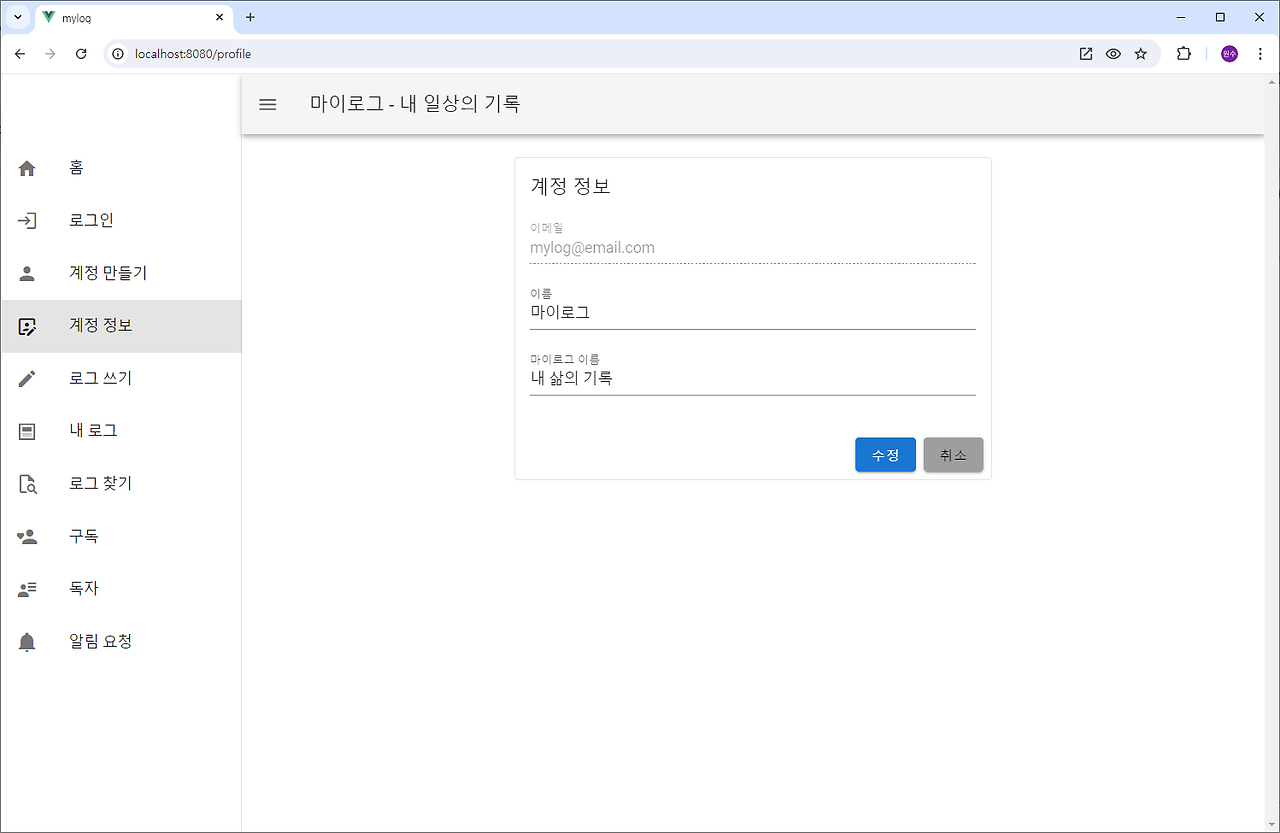This screenshot has height=833, width=1280.
Task: Open 독자 menu item
Action: (x=121, y=589)
